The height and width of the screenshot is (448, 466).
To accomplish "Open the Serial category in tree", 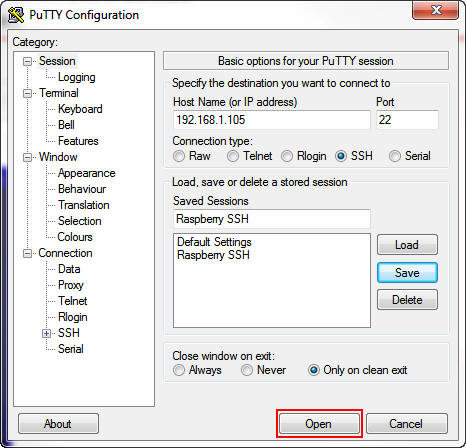I will (x=70, y=349).
